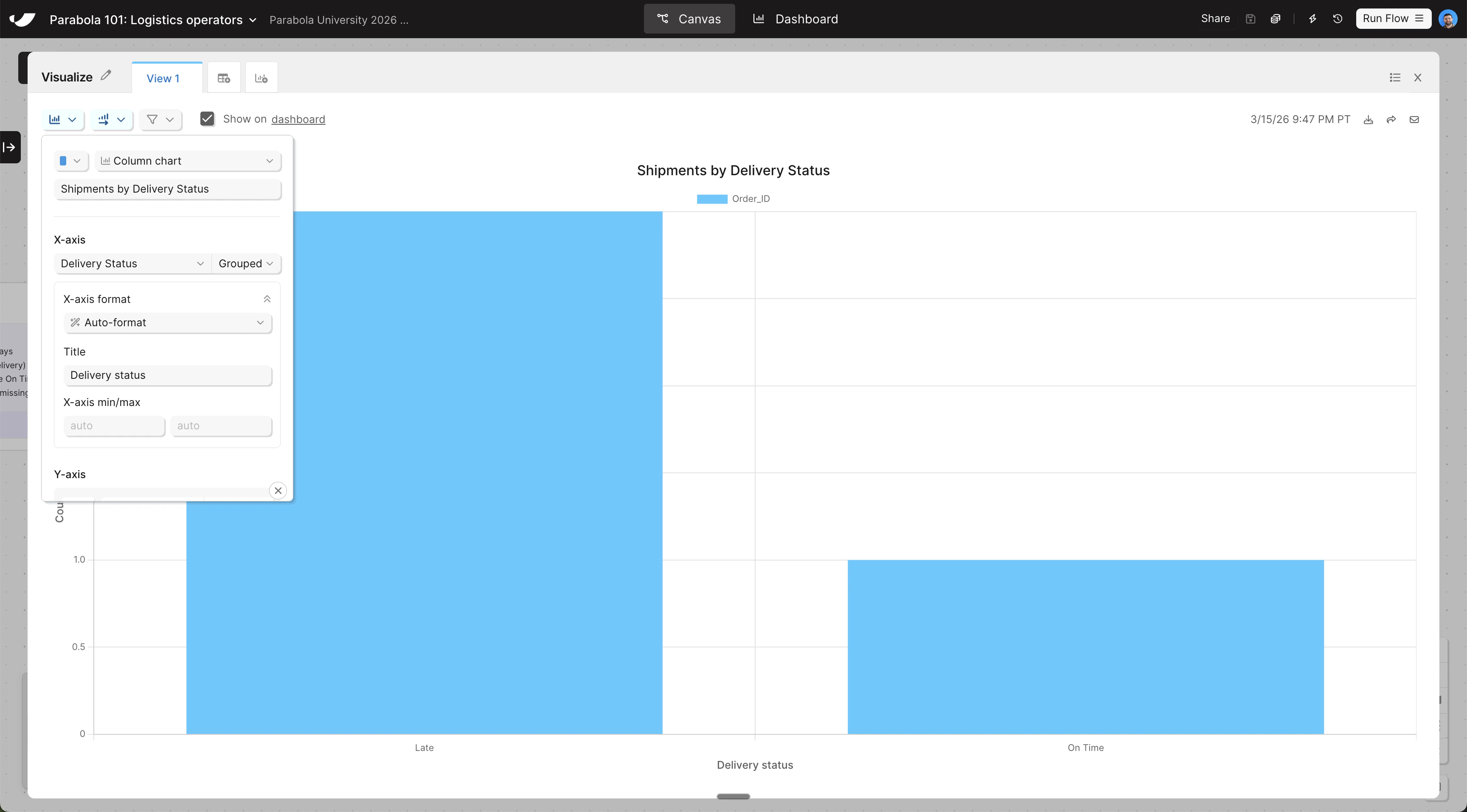Image resolution: width=1467 pixels, height=812 pixels.
Task: Click the panel bottom resize handle
Action: click(x=733, y=796)
